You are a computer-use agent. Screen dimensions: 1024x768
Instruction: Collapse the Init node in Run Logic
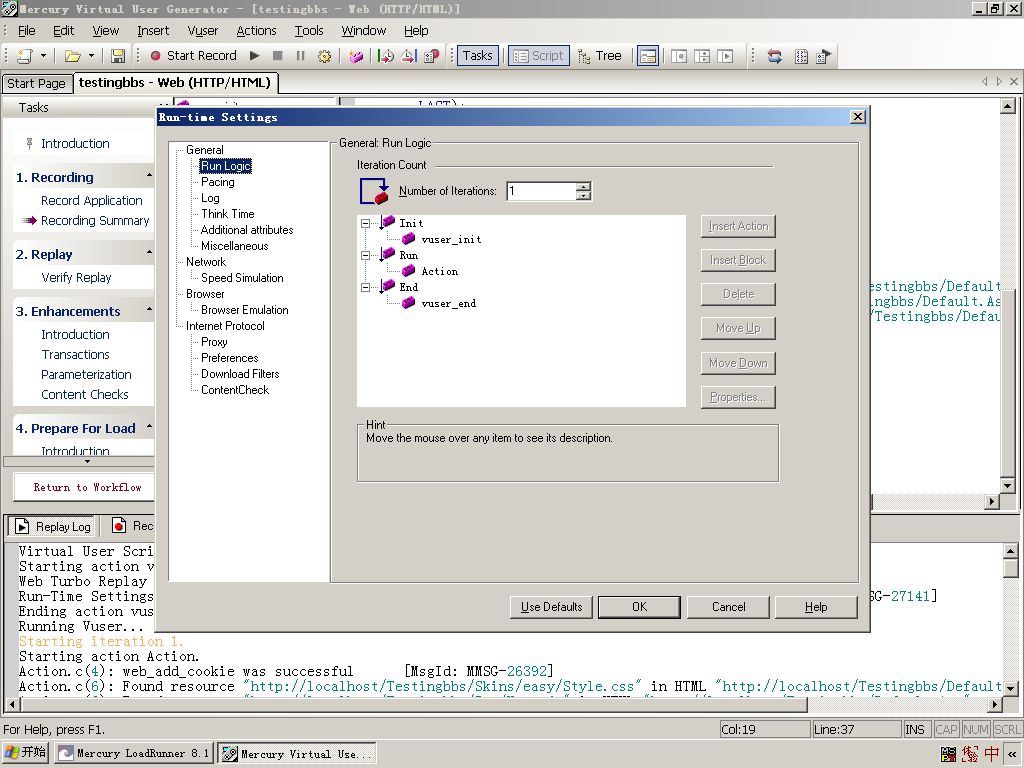pos(366,223)
